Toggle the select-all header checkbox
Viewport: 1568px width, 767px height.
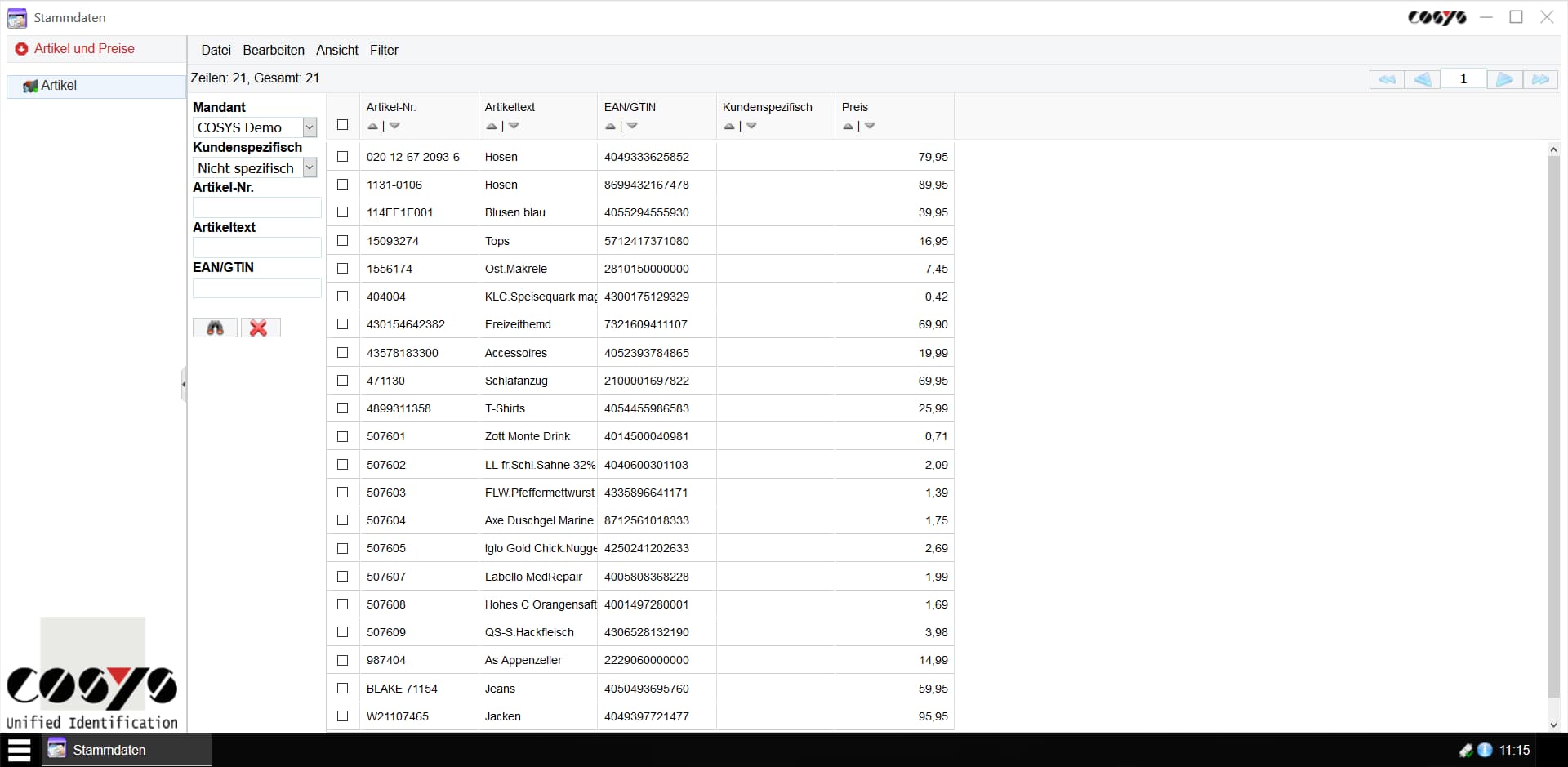click(342, 125)
